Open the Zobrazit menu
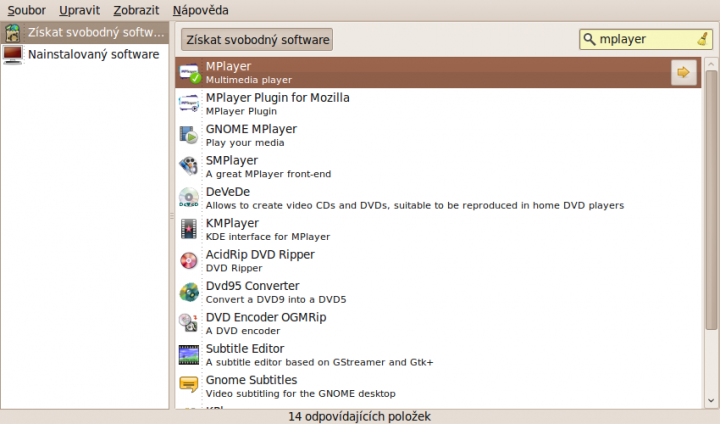 136,10
